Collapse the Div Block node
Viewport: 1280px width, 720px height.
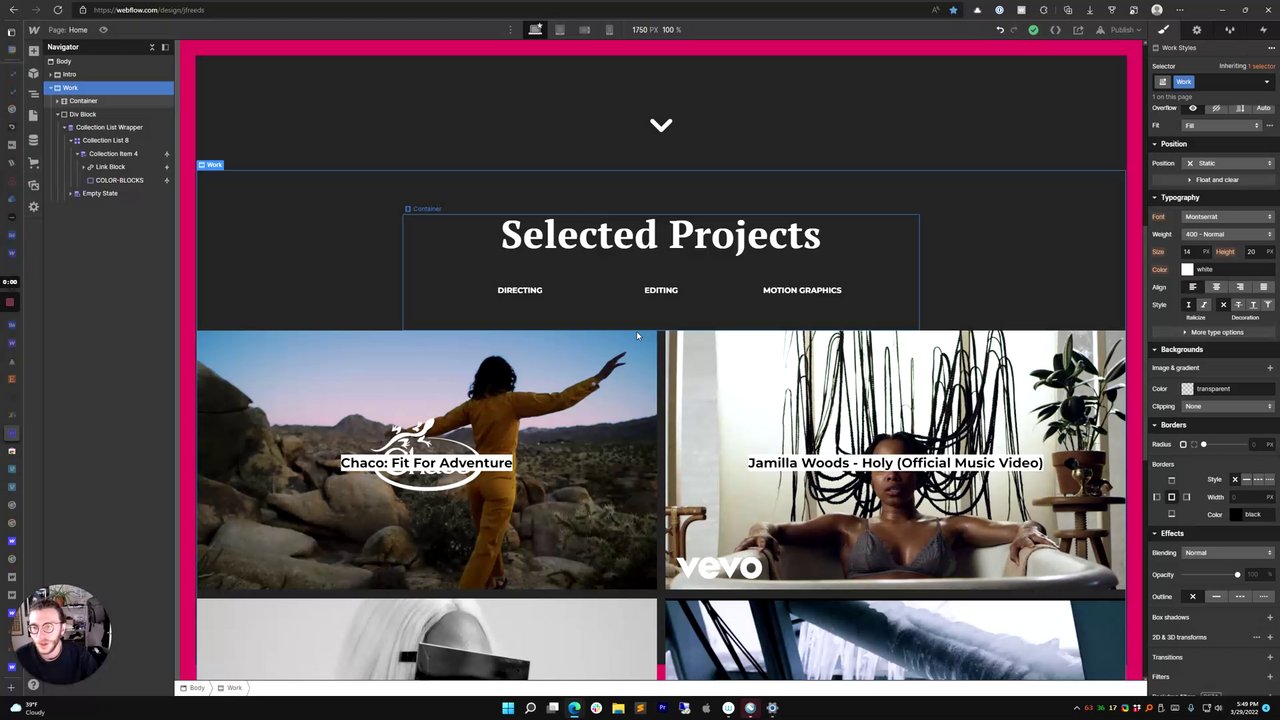[x=57, y=114]
